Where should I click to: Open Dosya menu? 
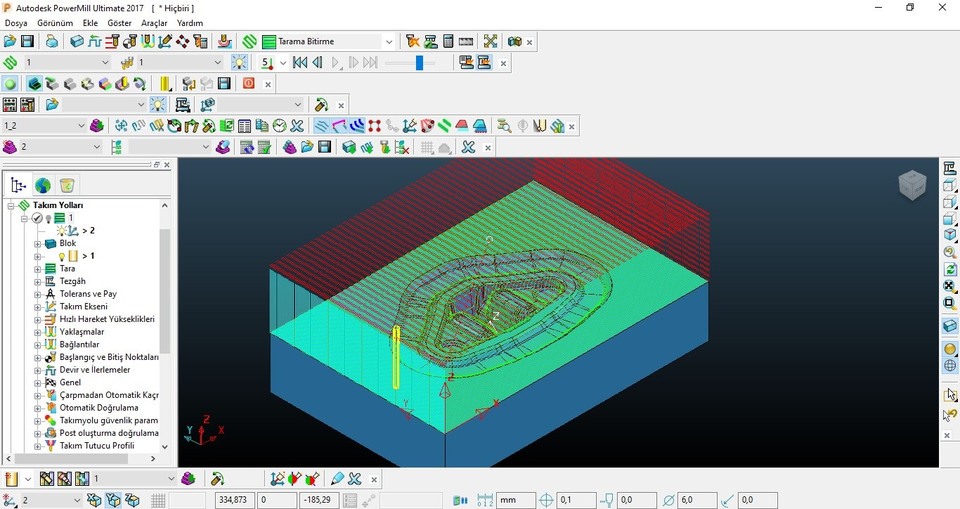tap(16, 23)
